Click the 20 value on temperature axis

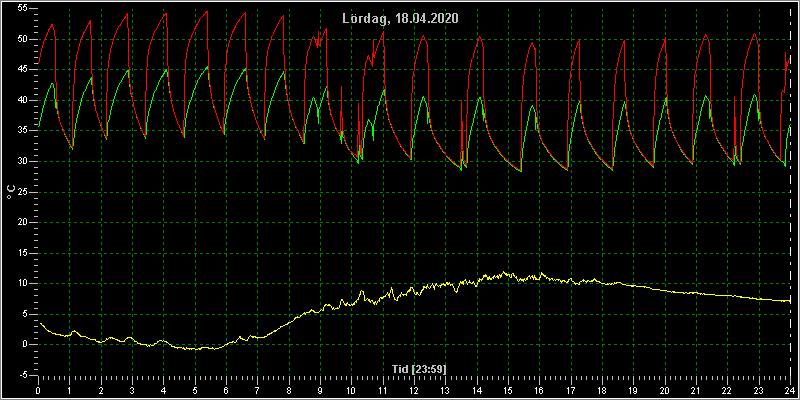click(23, 222)
